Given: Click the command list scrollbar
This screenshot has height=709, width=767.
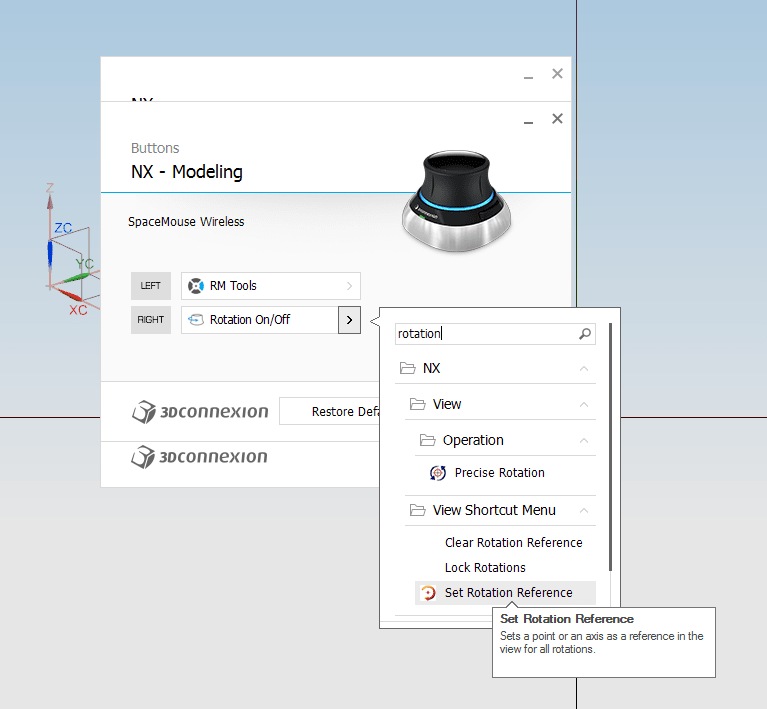Looking at the screenshot, I should 610,446.
